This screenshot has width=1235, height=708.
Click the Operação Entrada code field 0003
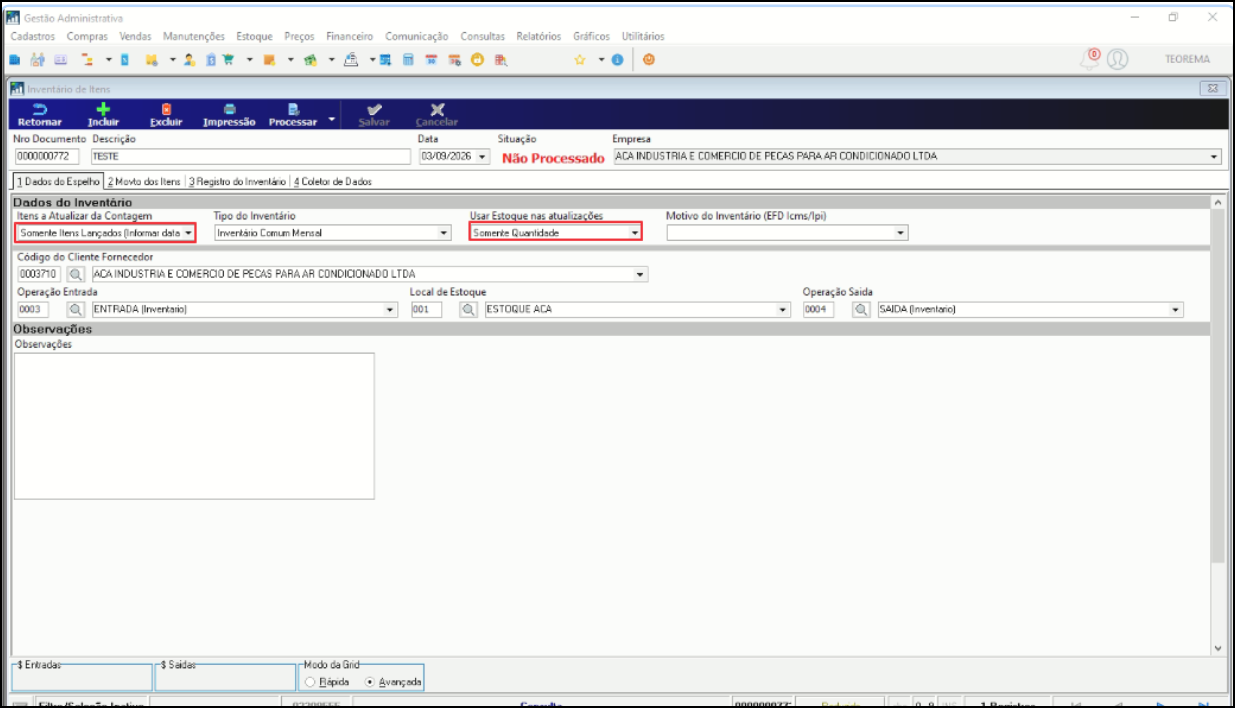point(32,310)
